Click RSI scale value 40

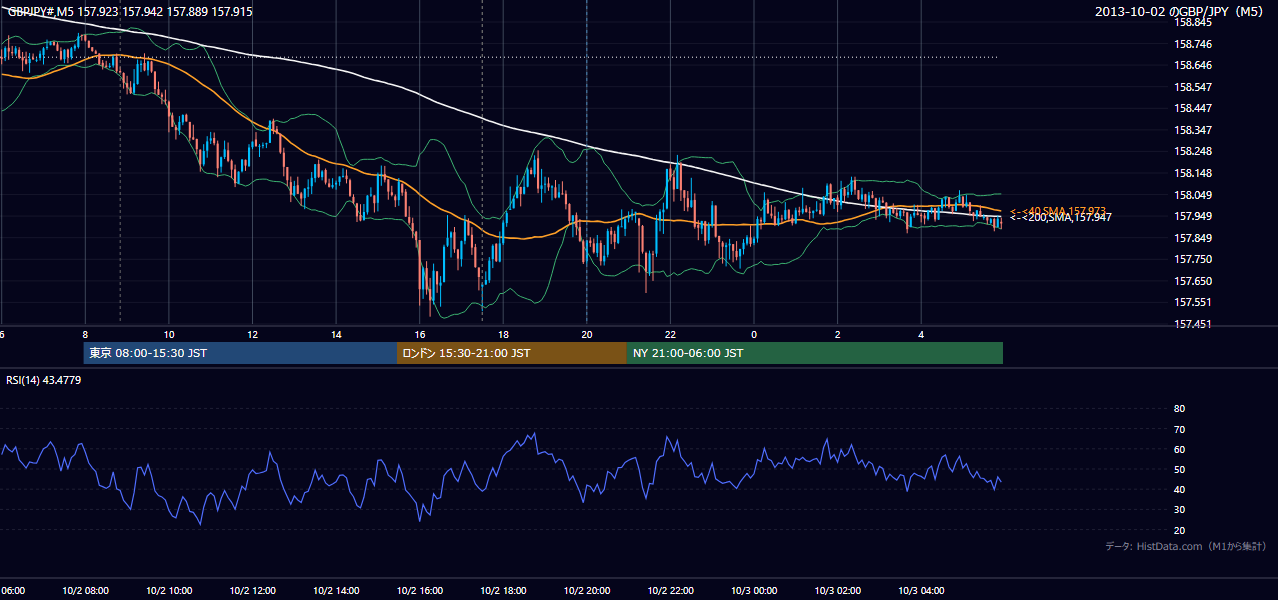click(x=1179, y=489)
